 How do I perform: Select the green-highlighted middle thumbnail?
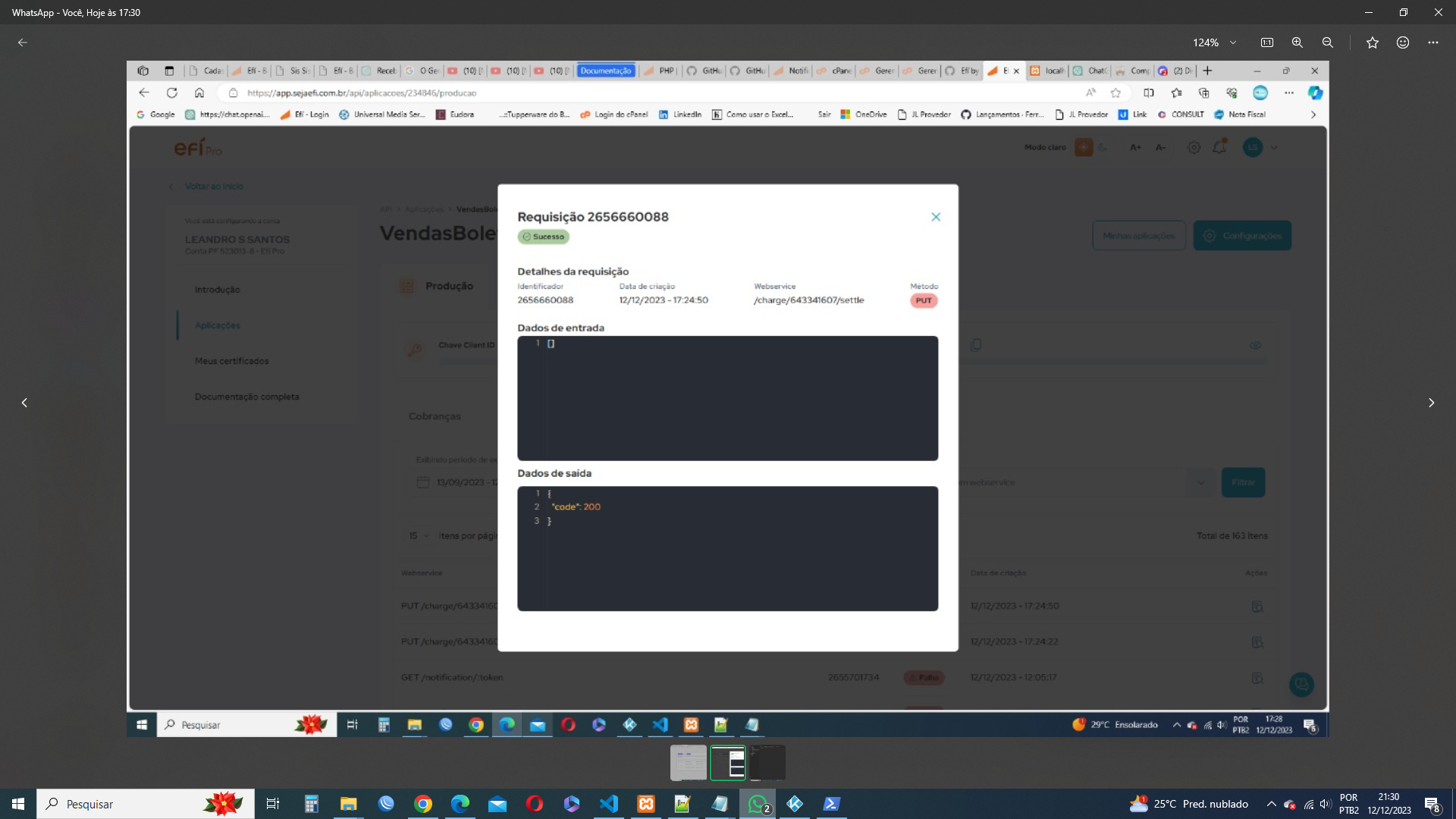[728, 762]
